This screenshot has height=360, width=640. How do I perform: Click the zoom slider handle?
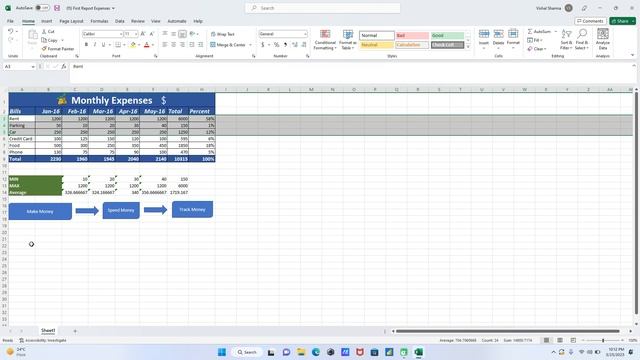pos(603,340)
